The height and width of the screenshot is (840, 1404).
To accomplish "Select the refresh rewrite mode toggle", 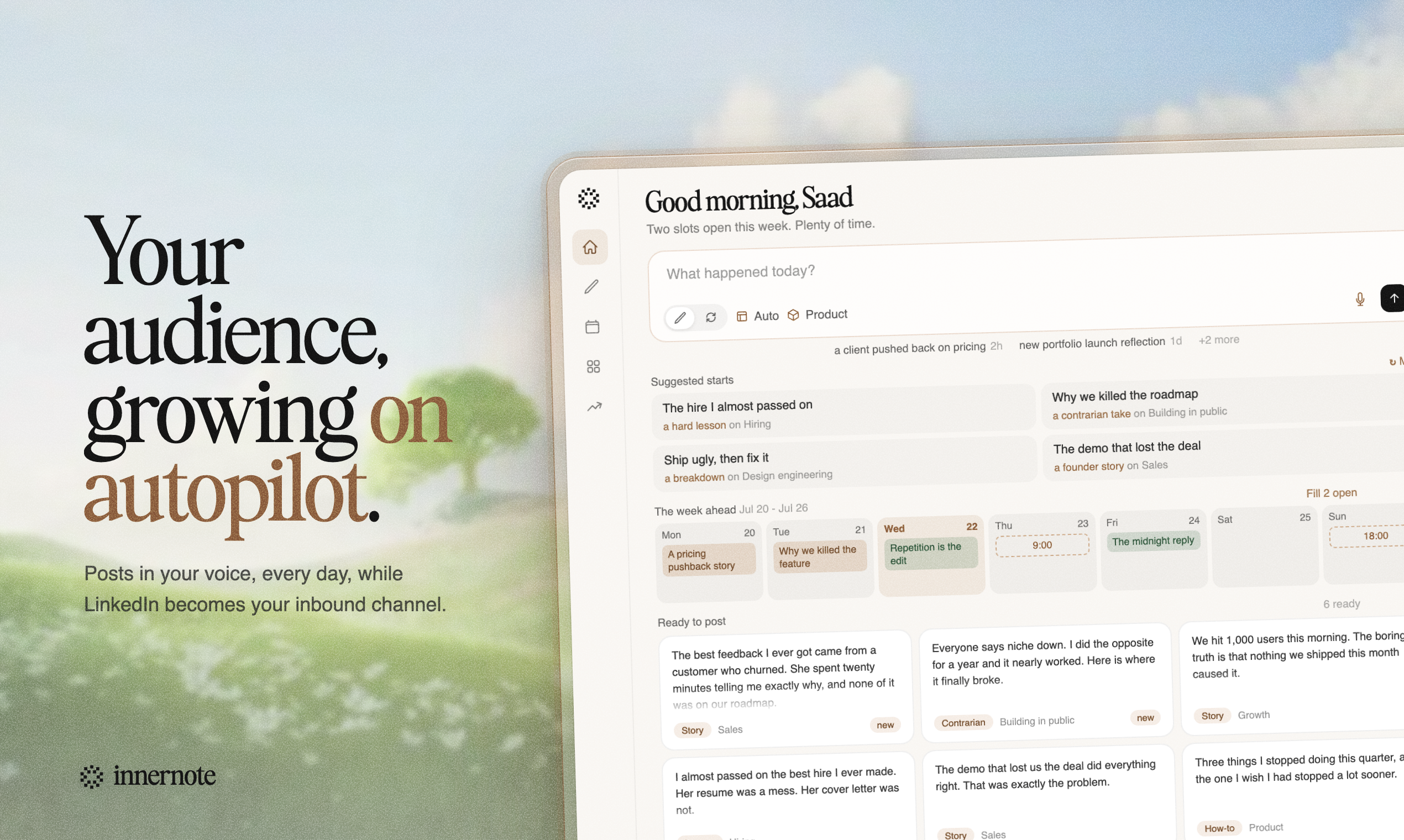I will click(711, 317).
